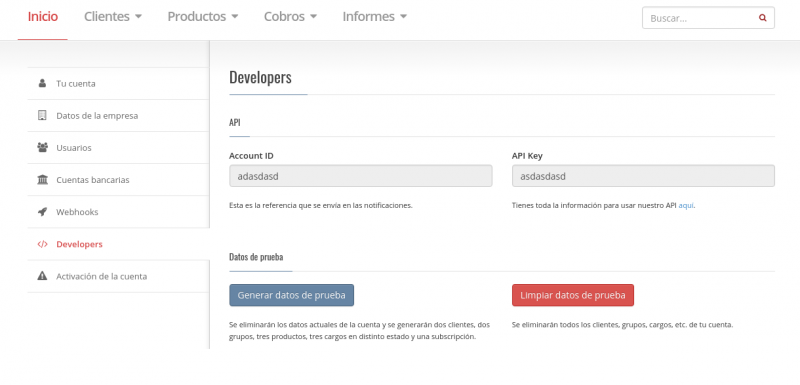The height and width of the screenshot is (385, 800).
Task: Open the Webhooks sidebar section
Action: point(118,212)
